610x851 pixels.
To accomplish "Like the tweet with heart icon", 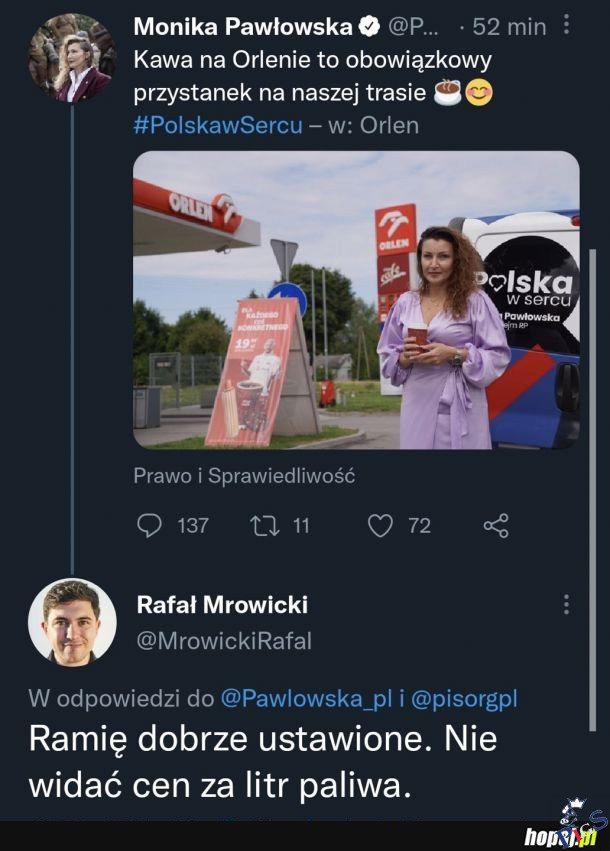I will [x=380, y=525].
